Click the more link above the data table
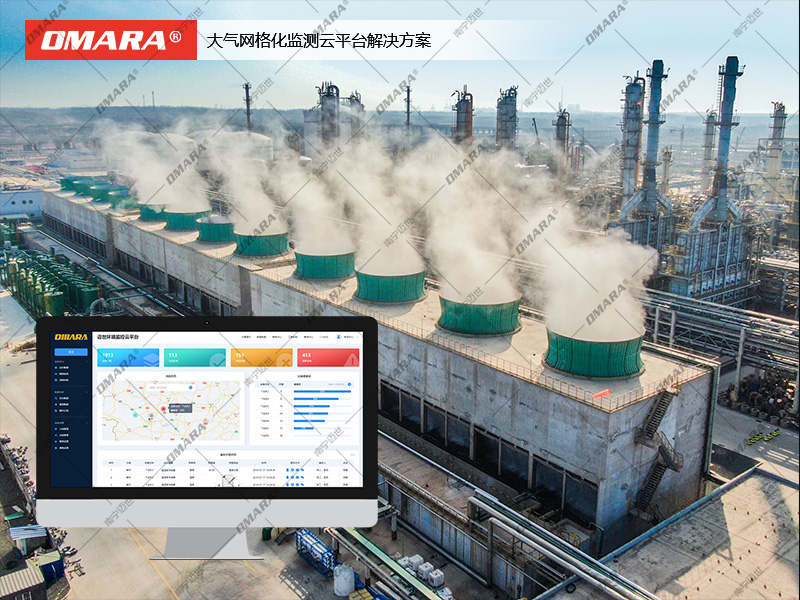800x600 pixels. (x=351, y=455)
